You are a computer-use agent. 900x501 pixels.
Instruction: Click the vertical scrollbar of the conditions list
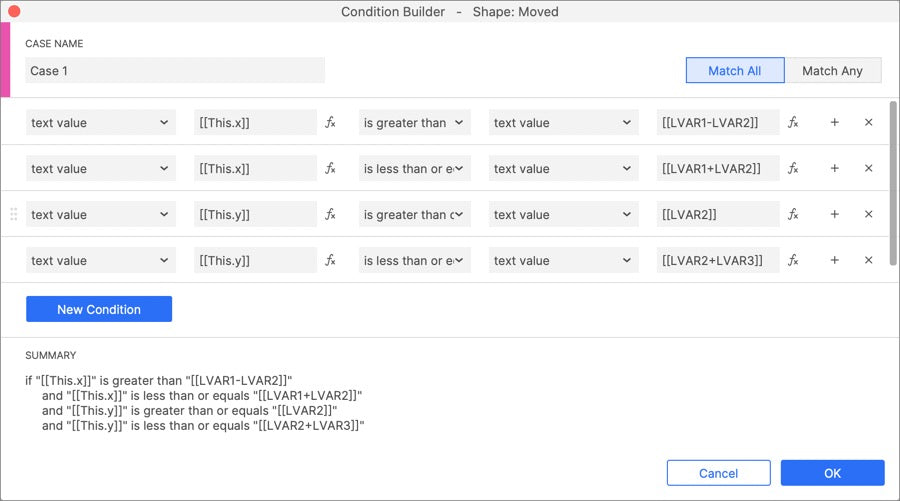[x=893, y=180]
